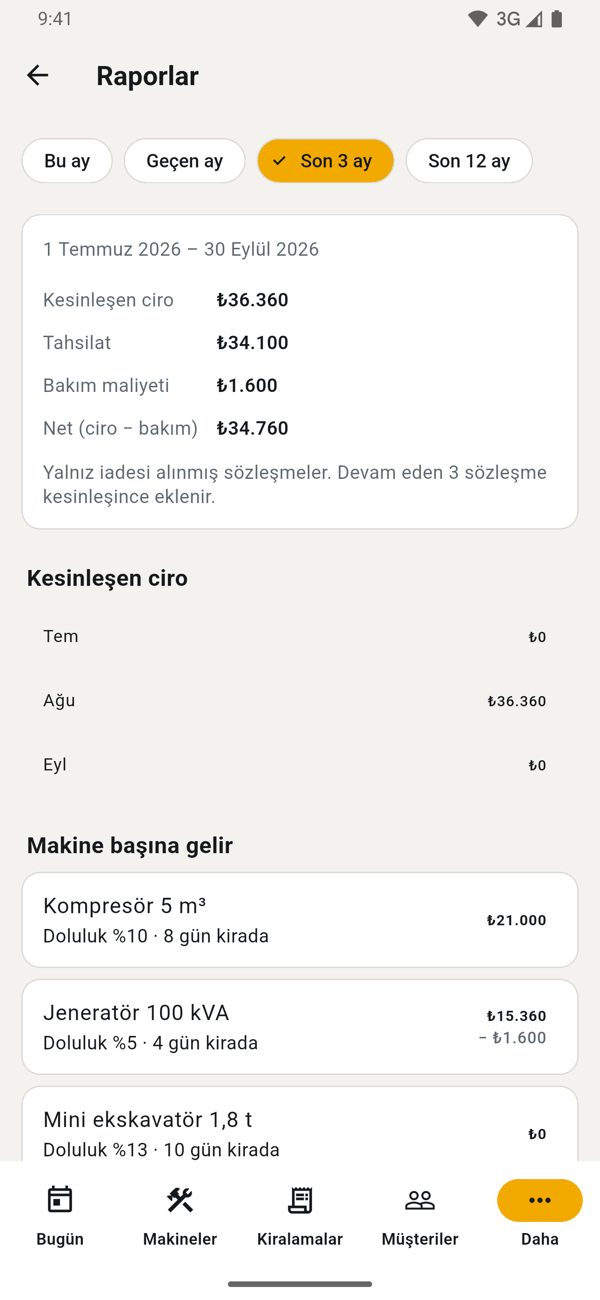600x1300 pixels.
Task: Select the Son 12 ay chip
Action: coord(469,161)
